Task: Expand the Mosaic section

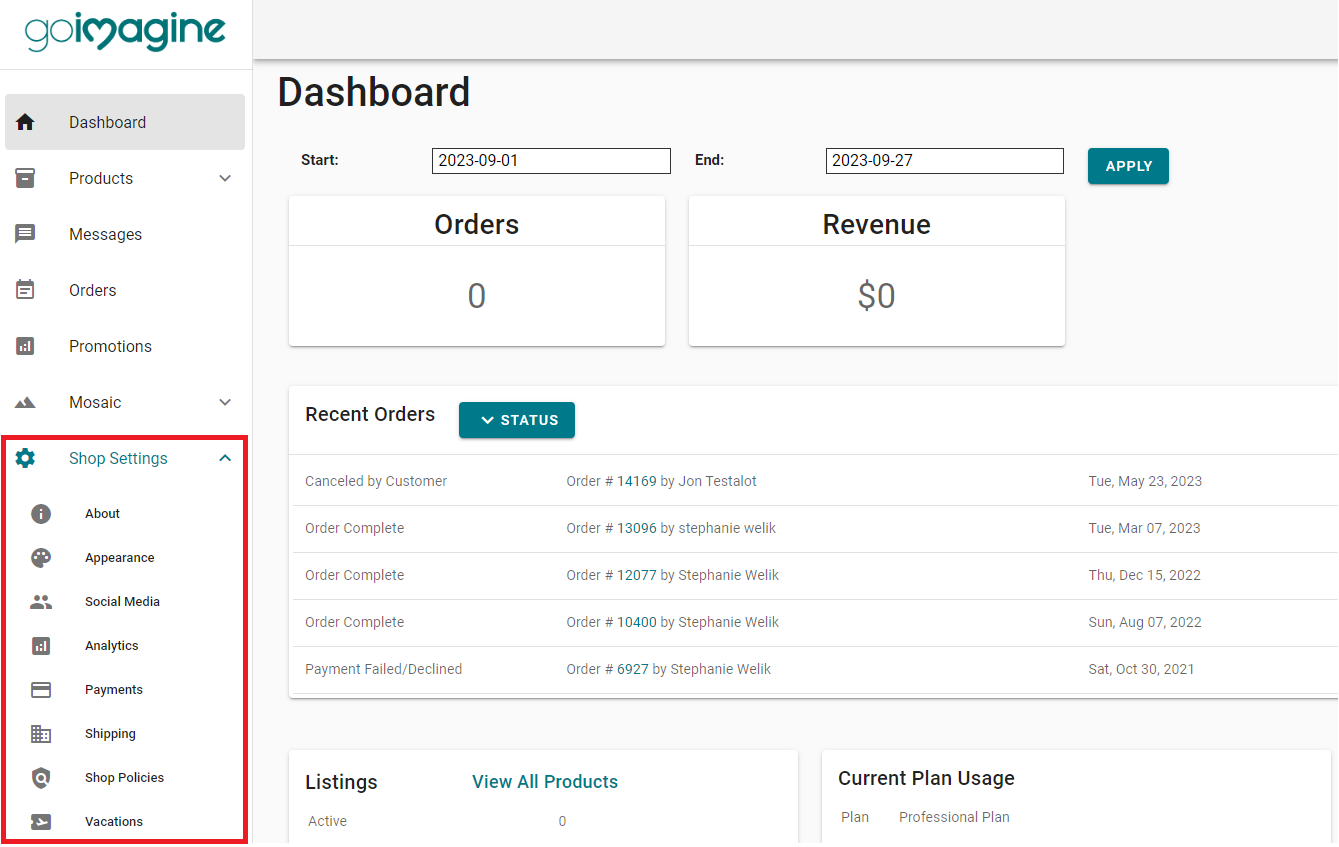Action: point(225,402)
